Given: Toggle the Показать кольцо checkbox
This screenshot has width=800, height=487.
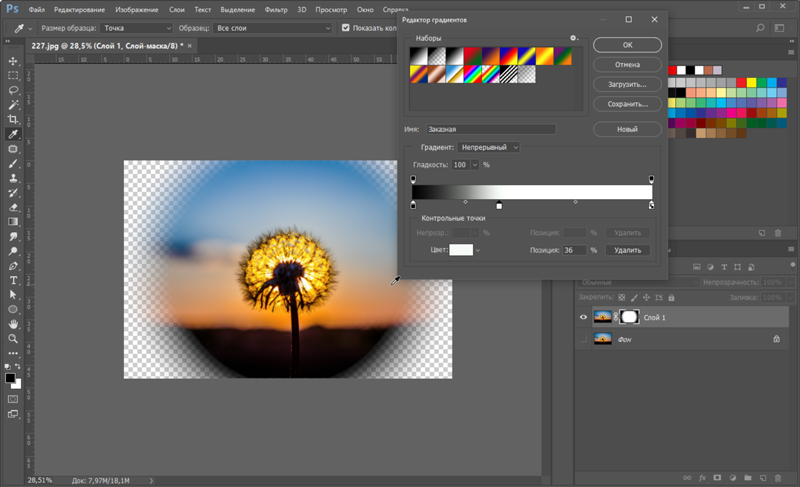Looking at the screenshot, I should 346,28.
